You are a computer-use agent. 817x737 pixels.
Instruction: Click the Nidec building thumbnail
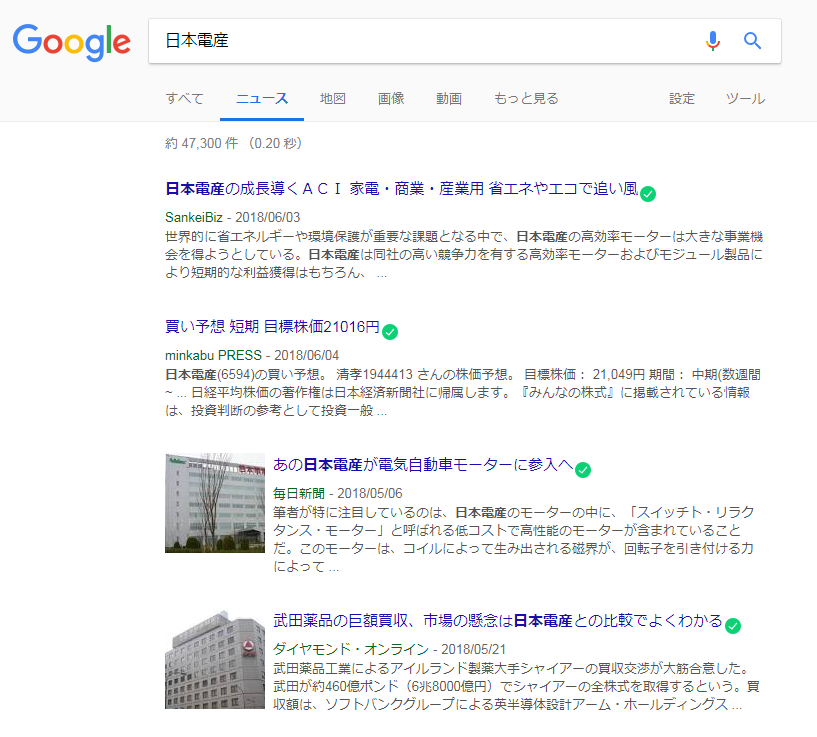tap(215, 503)
